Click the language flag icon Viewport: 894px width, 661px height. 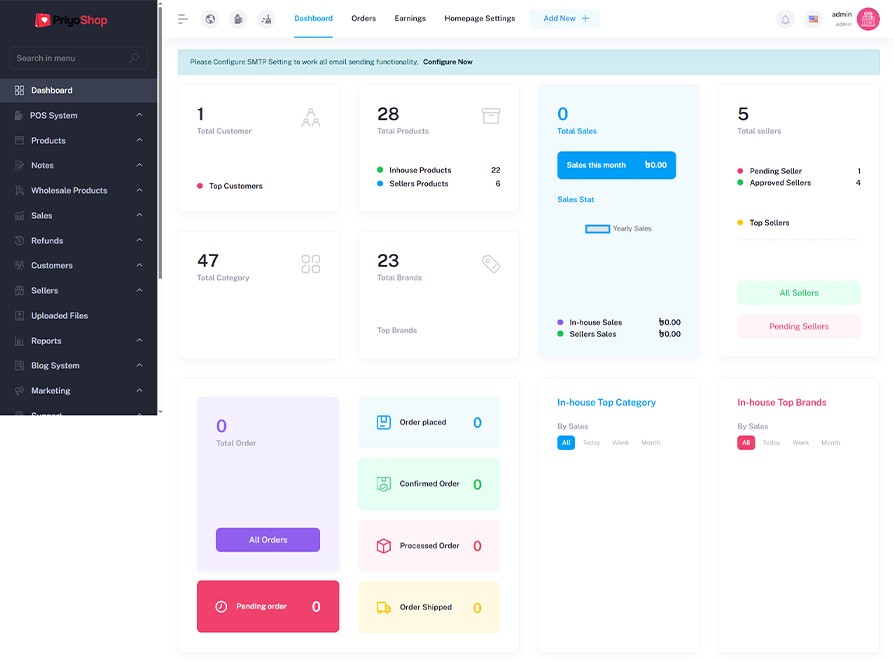tap(813, 19)
